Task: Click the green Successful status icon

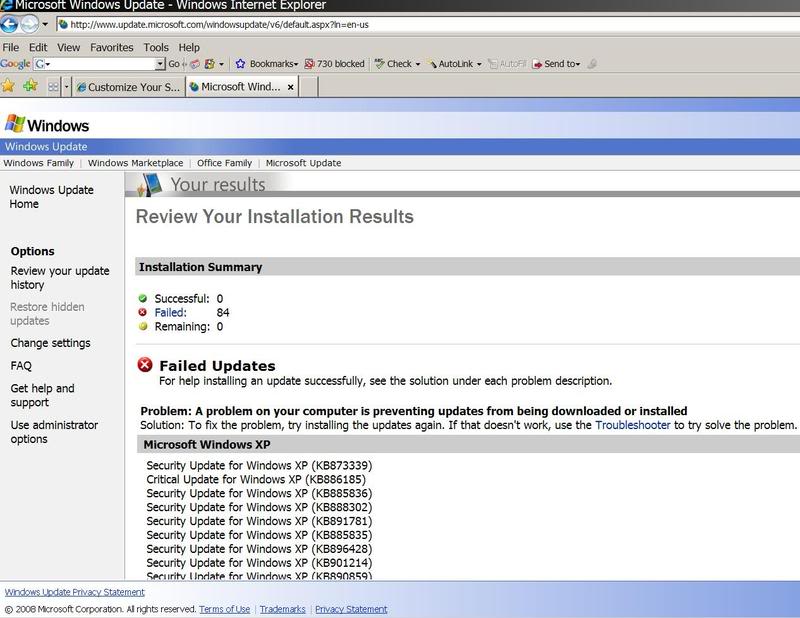Action: [x=143, y=298]
